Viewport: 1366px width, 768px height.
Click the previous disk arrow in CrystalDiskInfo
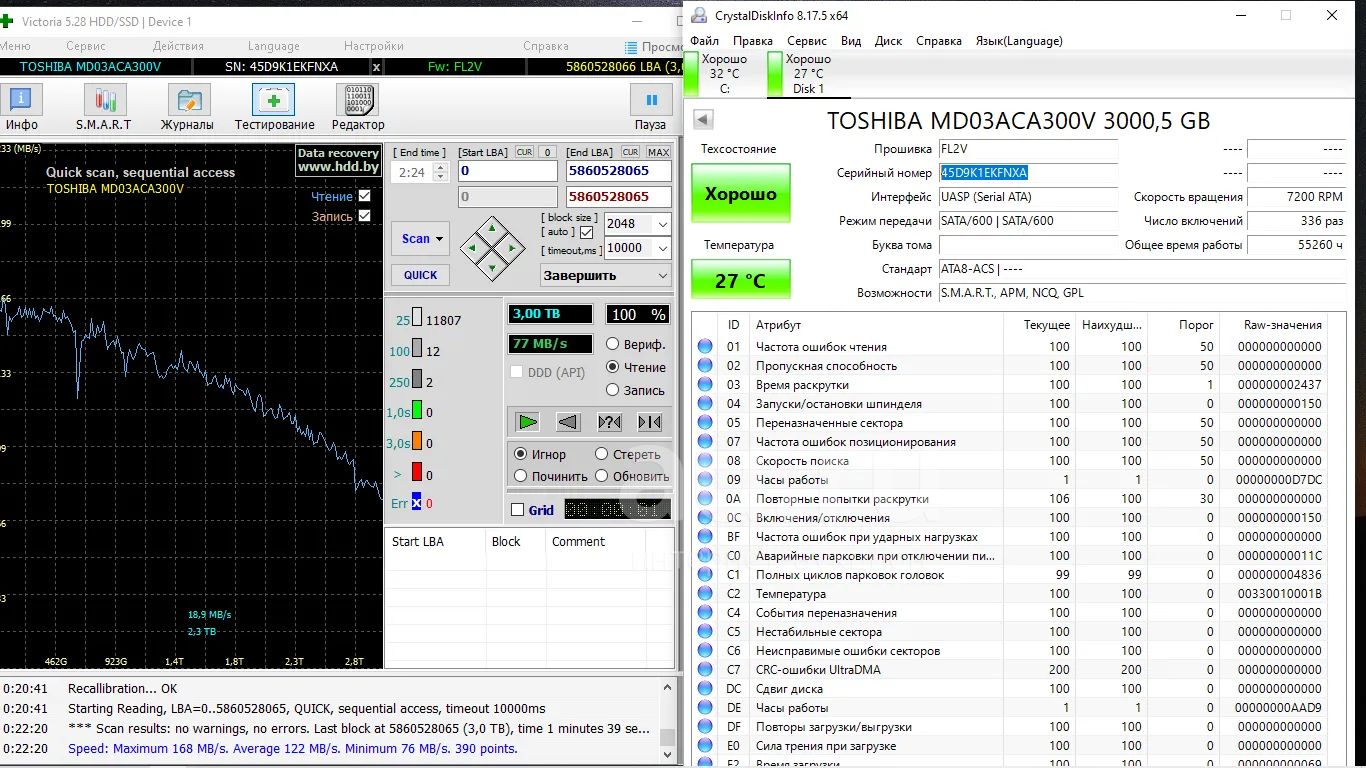pos(703,120)
